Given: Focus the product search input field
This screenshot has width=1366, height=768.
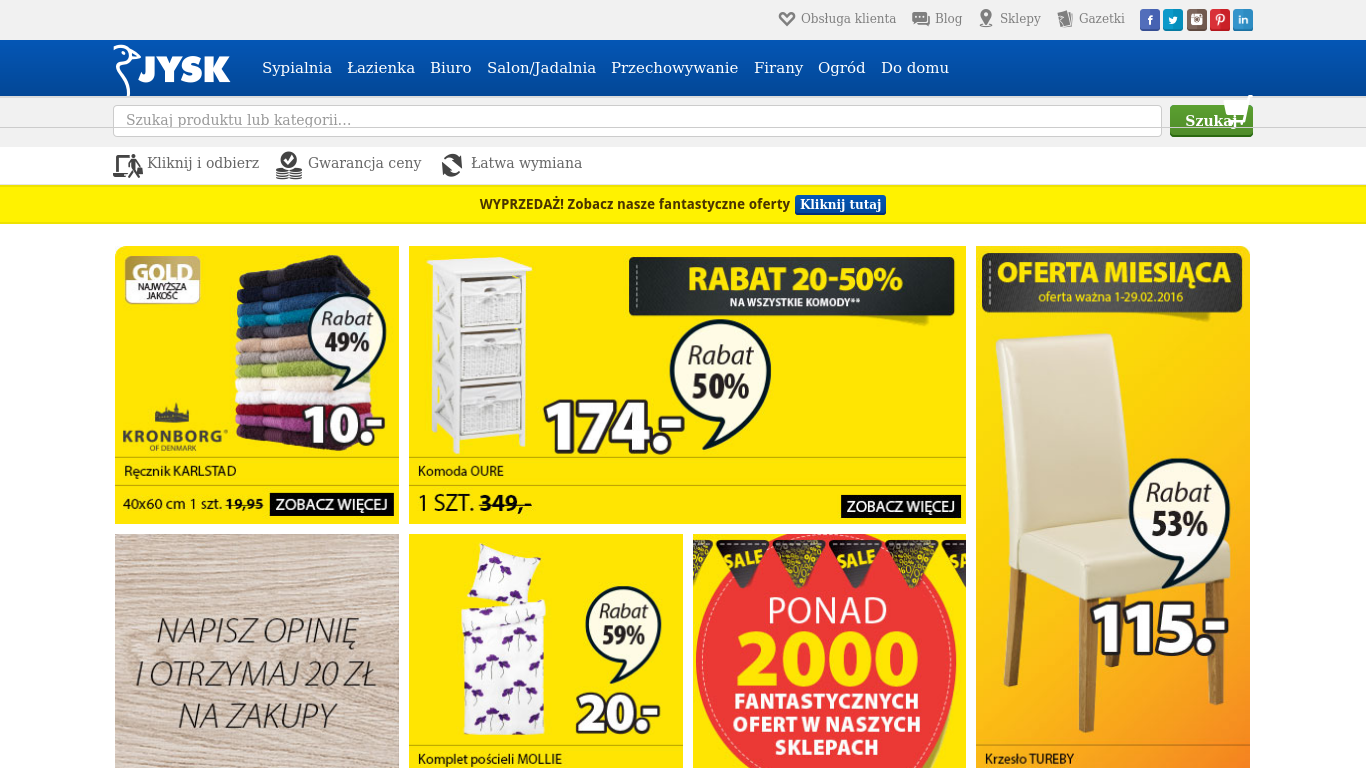Looking at the screenshot, I should 637,121.
